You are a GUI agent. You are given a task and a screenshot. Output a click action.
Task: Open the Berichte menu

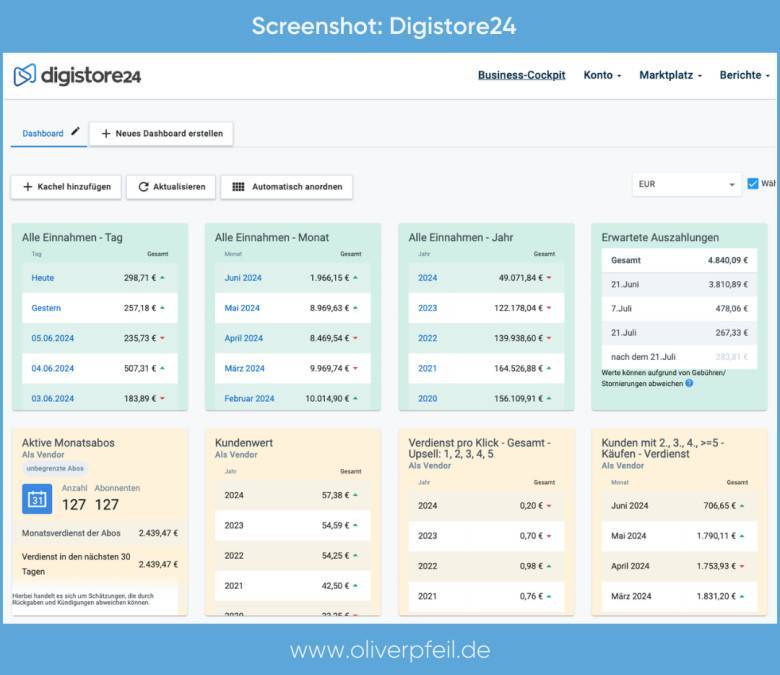(x=745, y=75)
